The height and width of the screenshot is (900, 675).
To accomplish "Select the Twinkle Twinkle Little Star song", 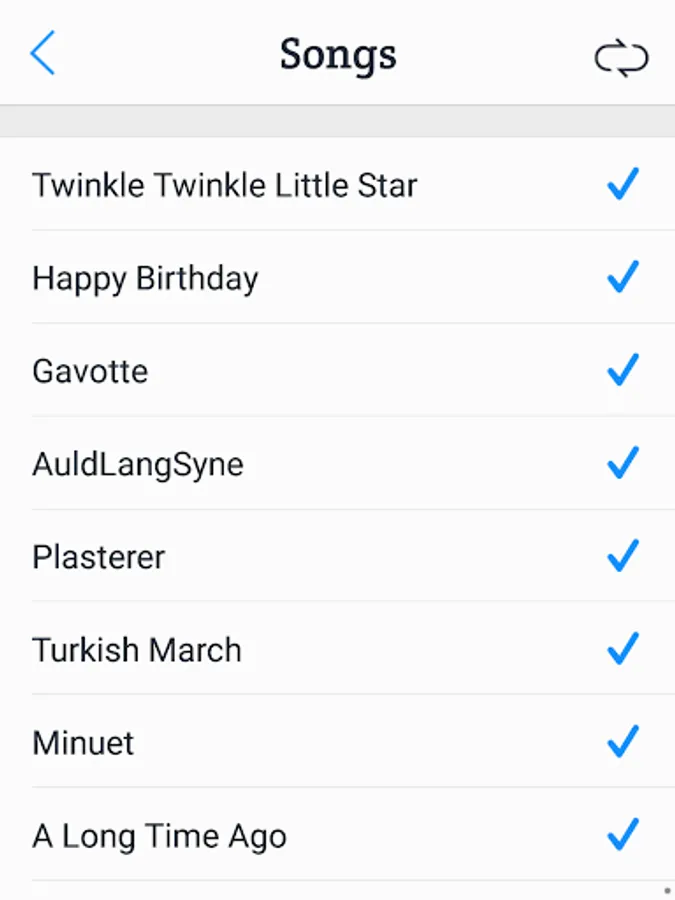I will click(224, 185).
